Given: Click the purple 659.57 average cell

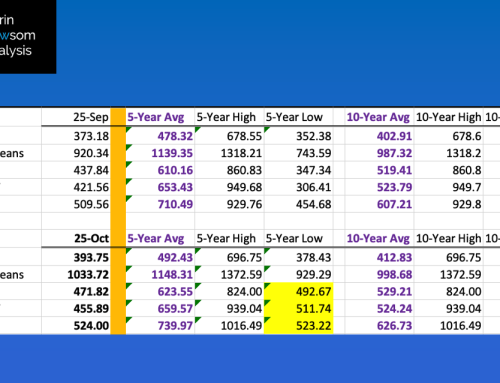Looking at the screenshot, I should click(160, 308).
